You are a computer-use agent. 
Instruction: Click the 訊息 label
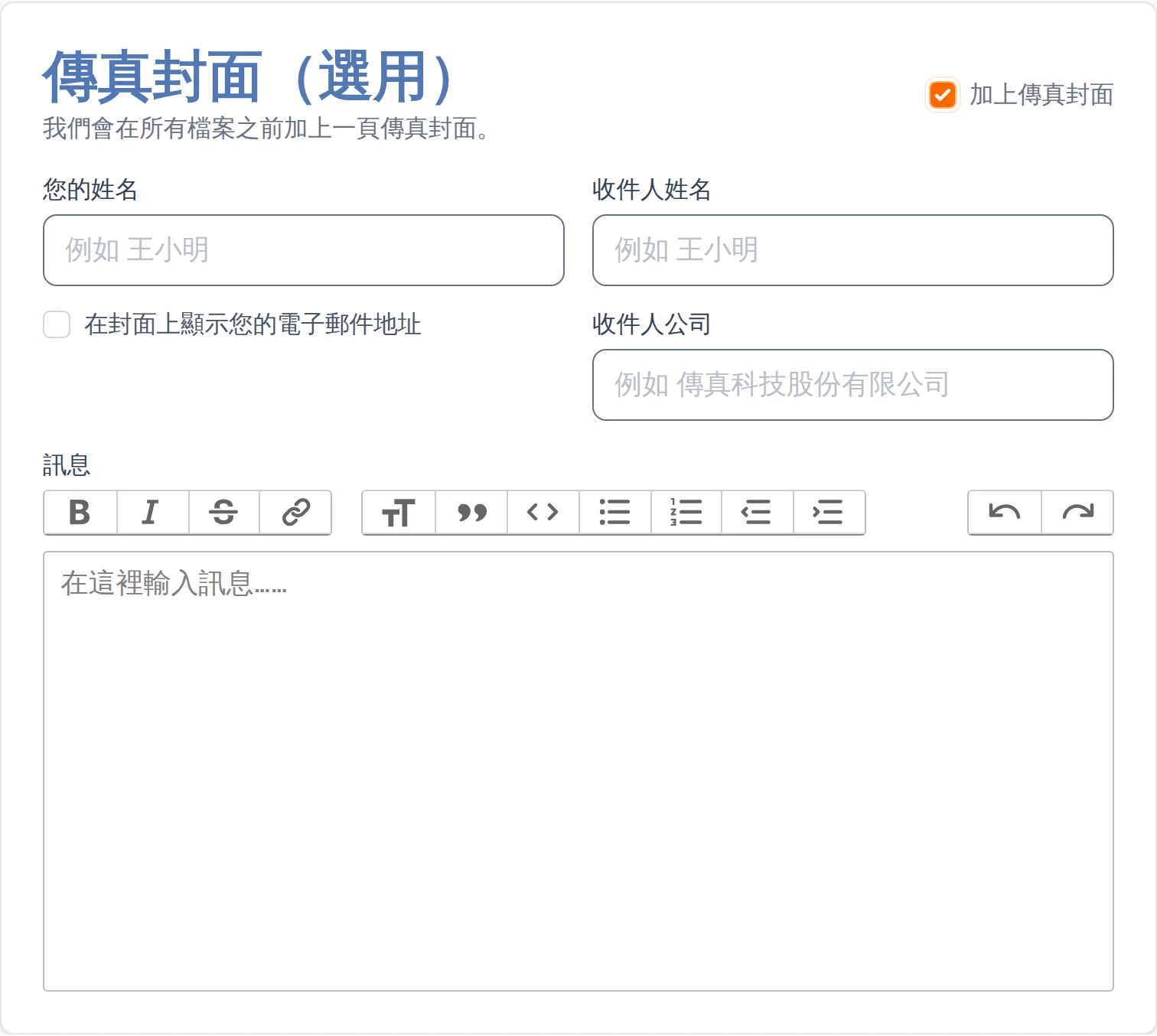point(67,465)
